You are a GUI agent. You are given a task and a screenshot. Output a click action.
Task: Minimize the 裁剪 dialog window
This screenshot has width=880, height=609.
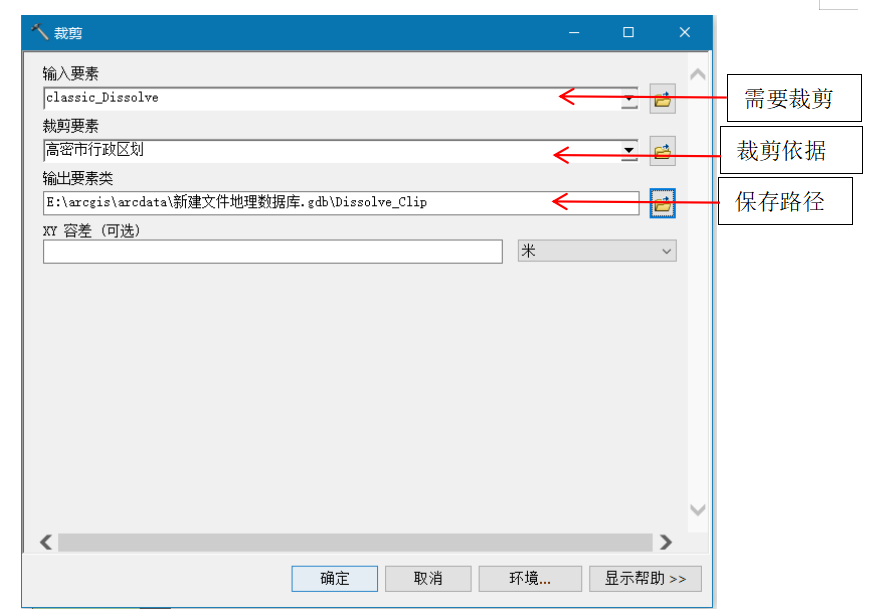click(574, 33)
